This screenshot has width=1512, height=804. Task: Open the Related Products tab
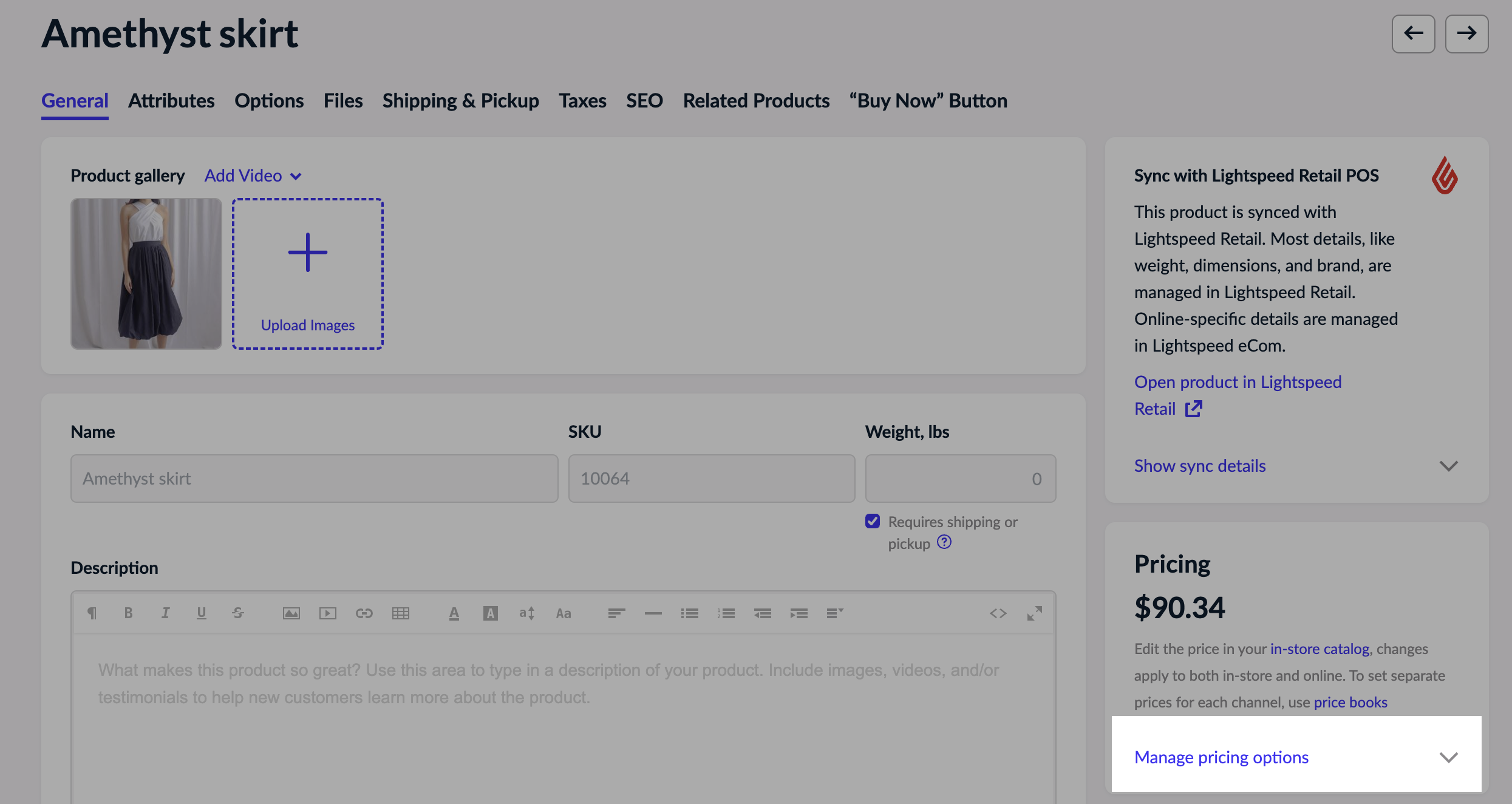[x=756, y=101]
